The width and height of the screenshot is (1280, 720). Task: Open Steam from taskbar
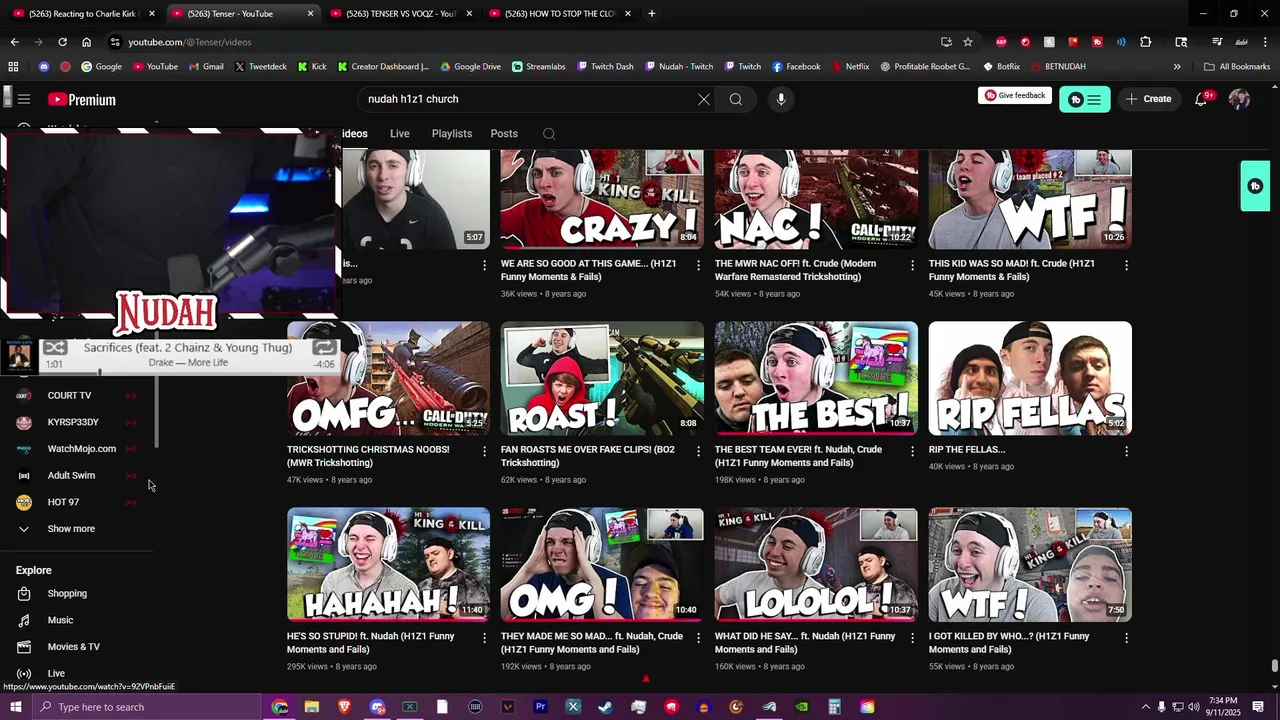pos(605,707)
